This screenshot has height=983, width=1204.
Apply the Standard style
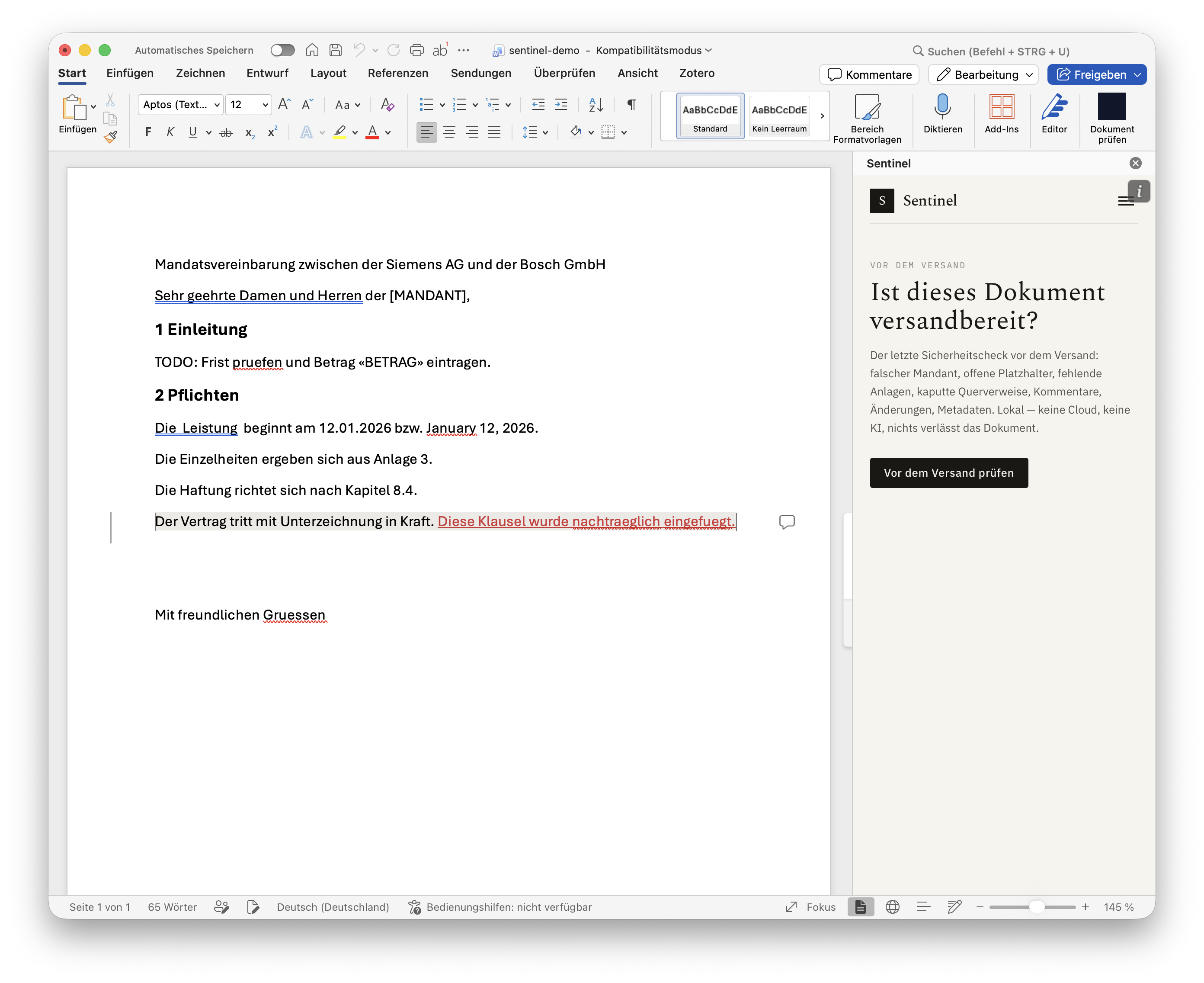(x=710, y=116)
